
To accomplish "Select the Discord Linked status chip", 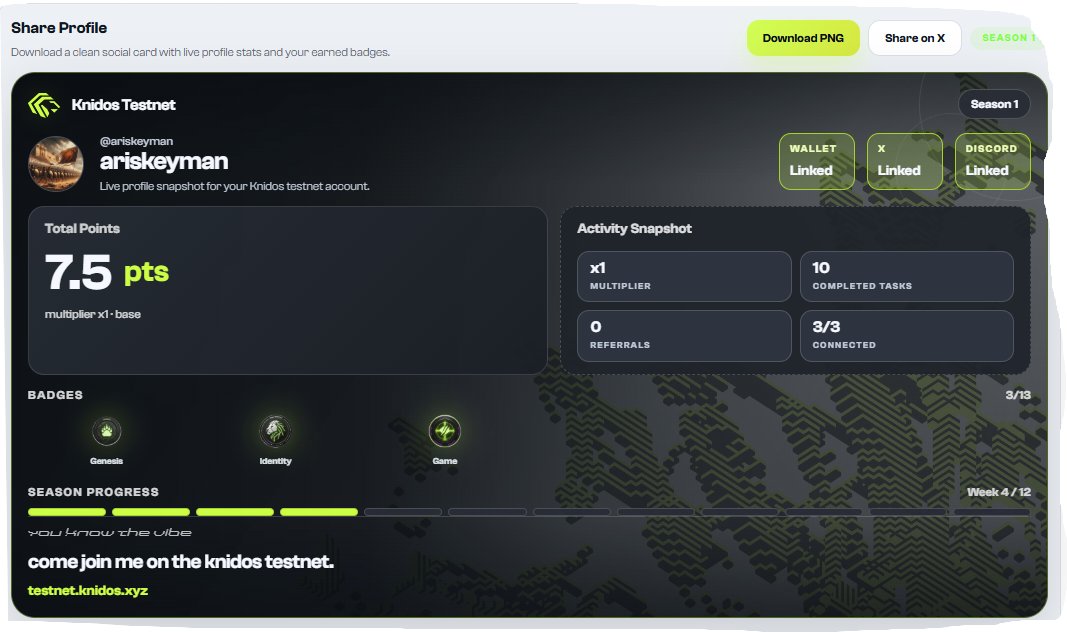I will (993, 161).
